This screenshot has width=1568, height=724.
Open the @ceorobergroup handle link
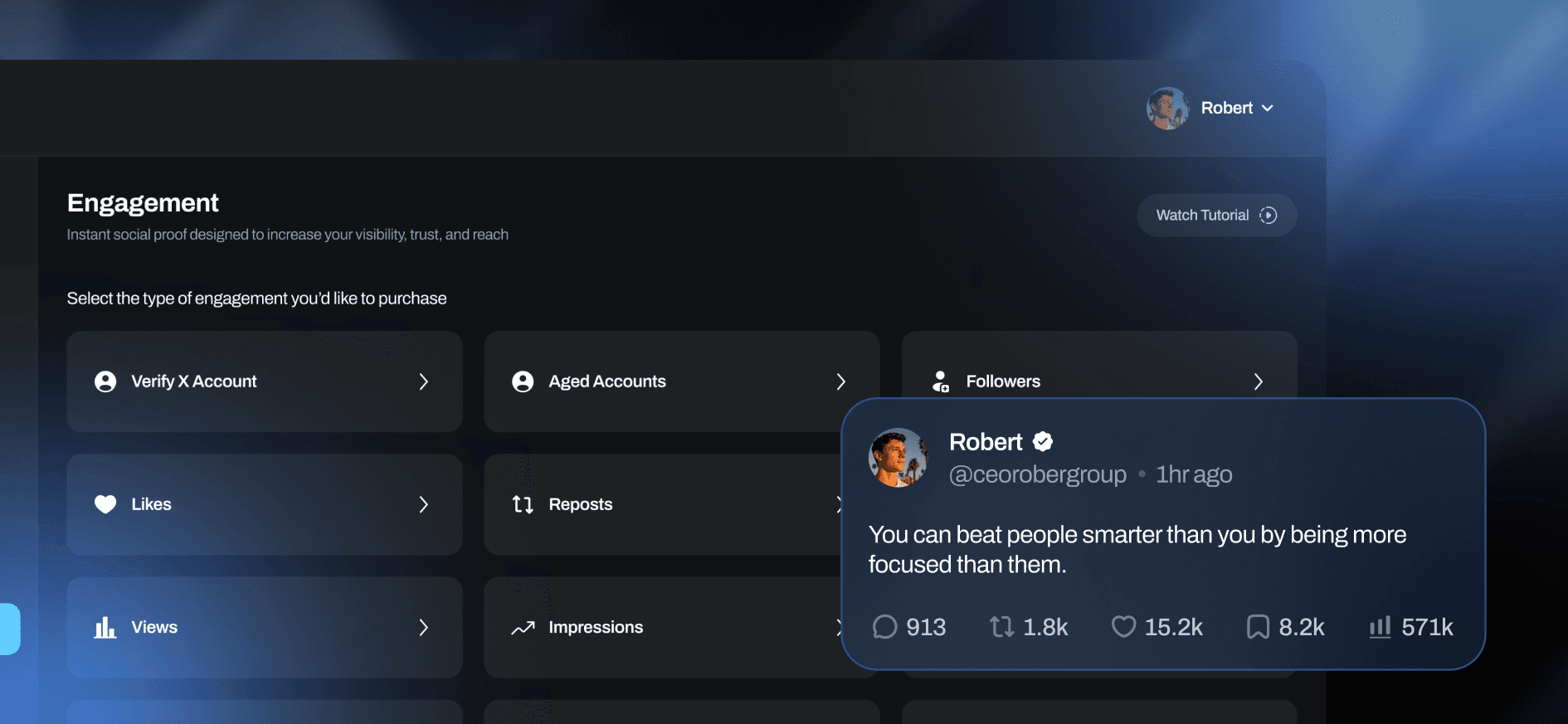1037,474
